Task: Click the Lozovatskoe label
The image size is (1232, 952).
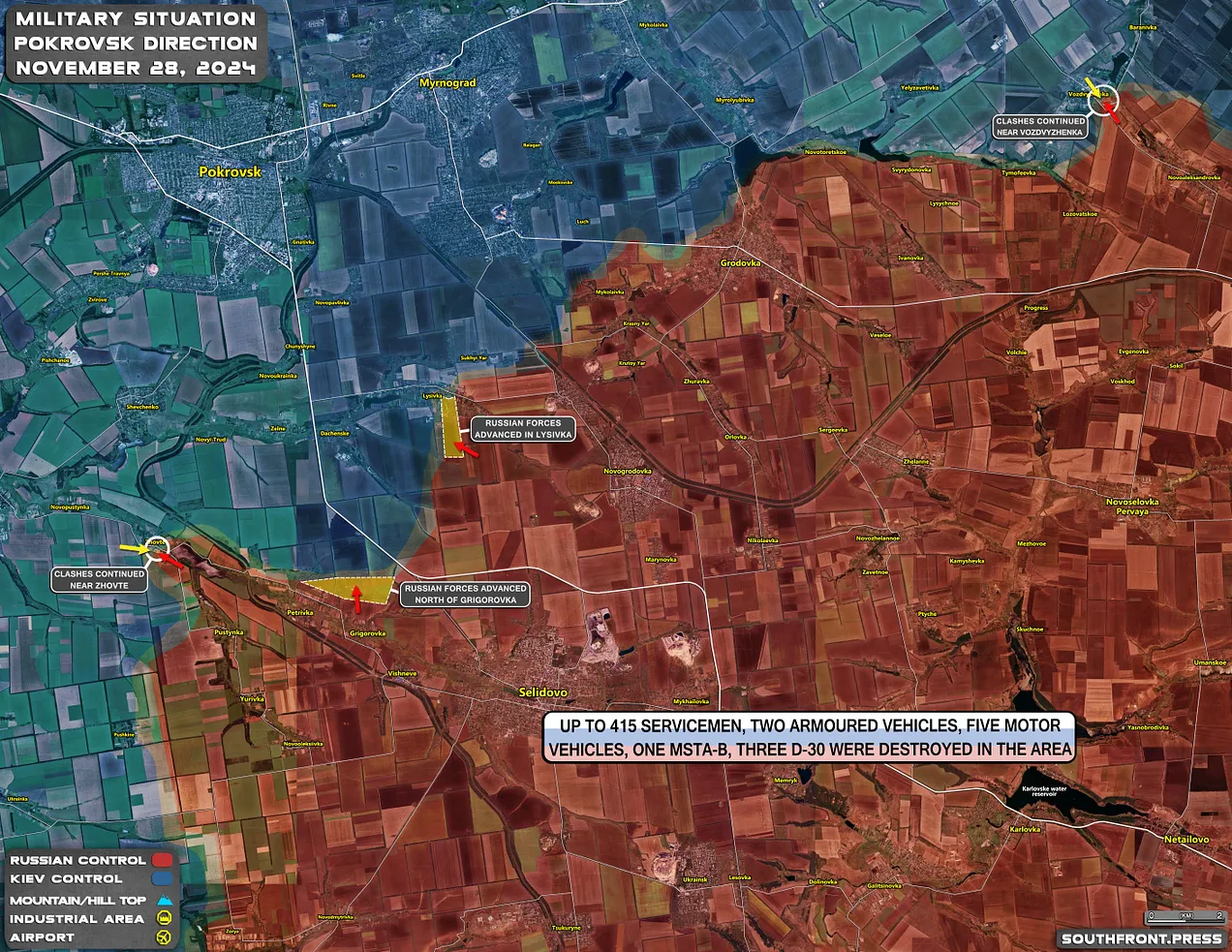Action: (x=1080, y=214)
